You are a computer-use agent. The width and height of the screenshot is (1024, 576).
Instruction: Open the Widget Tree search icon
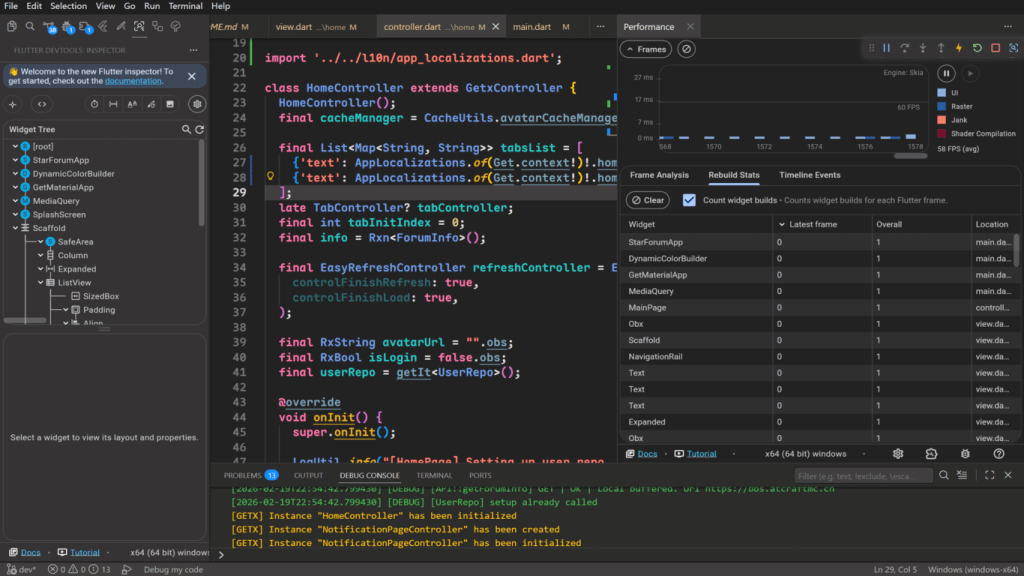point(186,129)
